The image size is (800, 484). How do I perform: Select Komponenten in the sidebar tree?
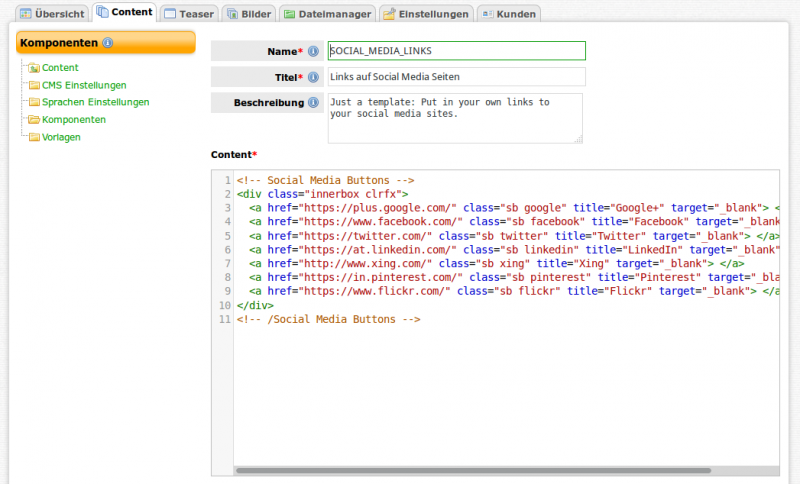(x=74, y=120)
